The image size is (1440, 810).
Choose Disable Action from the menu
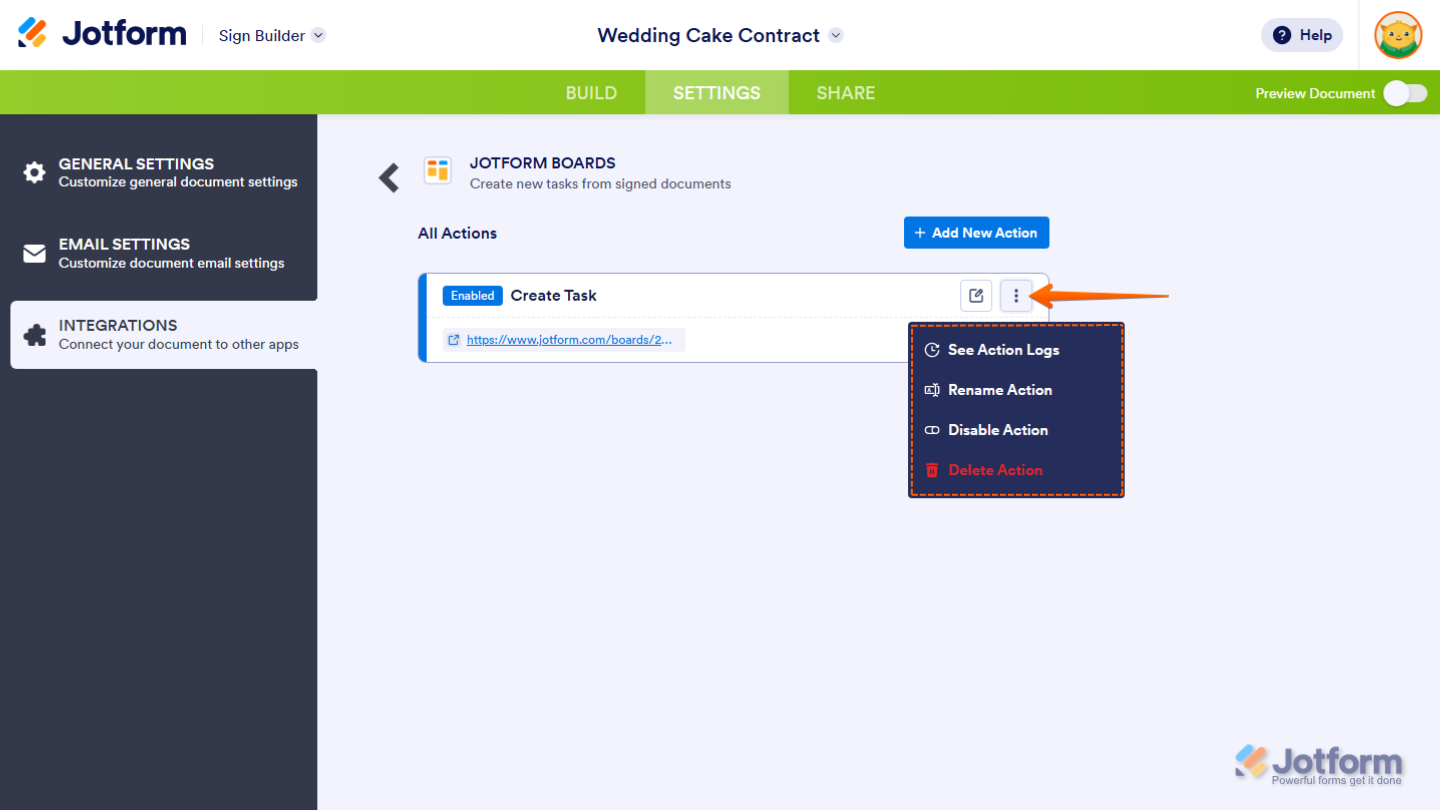click(1016, 430)
